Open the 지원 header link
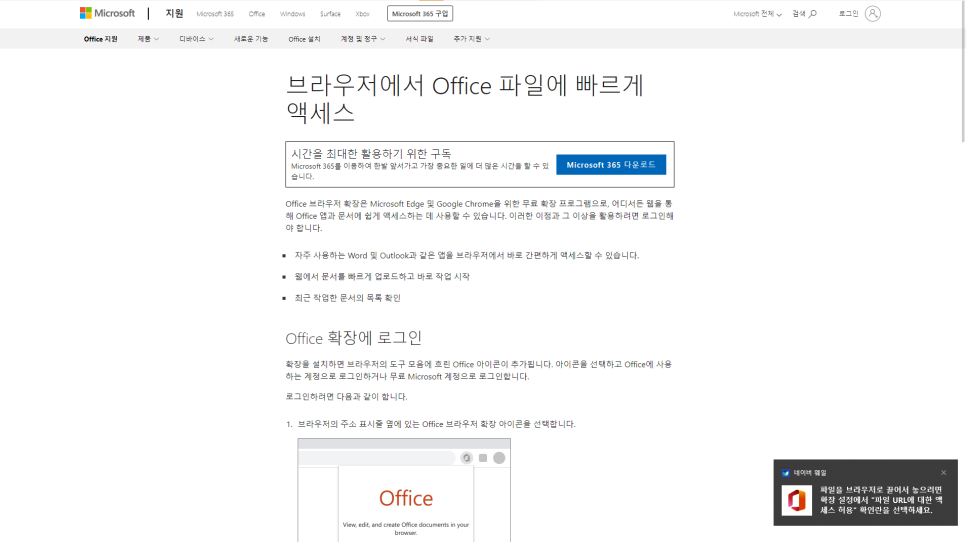 174,13
